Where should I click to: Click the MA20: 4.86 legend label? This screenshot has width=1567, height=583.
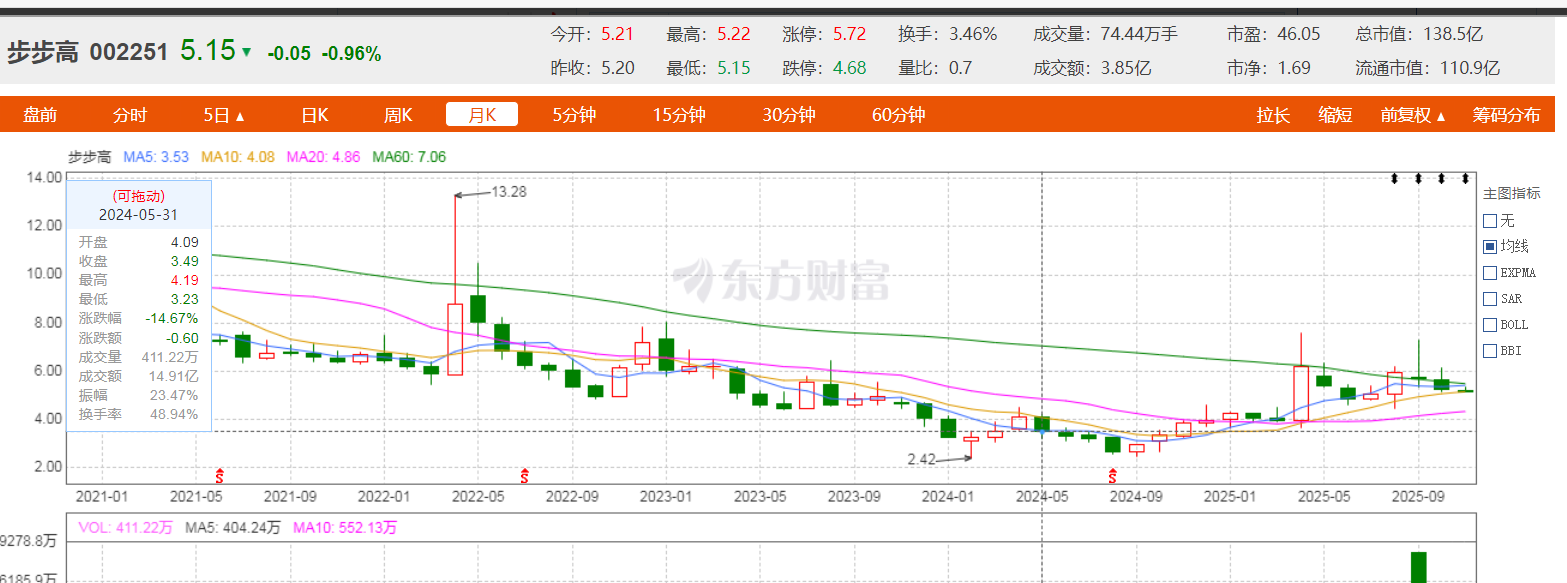coord(324,157)
